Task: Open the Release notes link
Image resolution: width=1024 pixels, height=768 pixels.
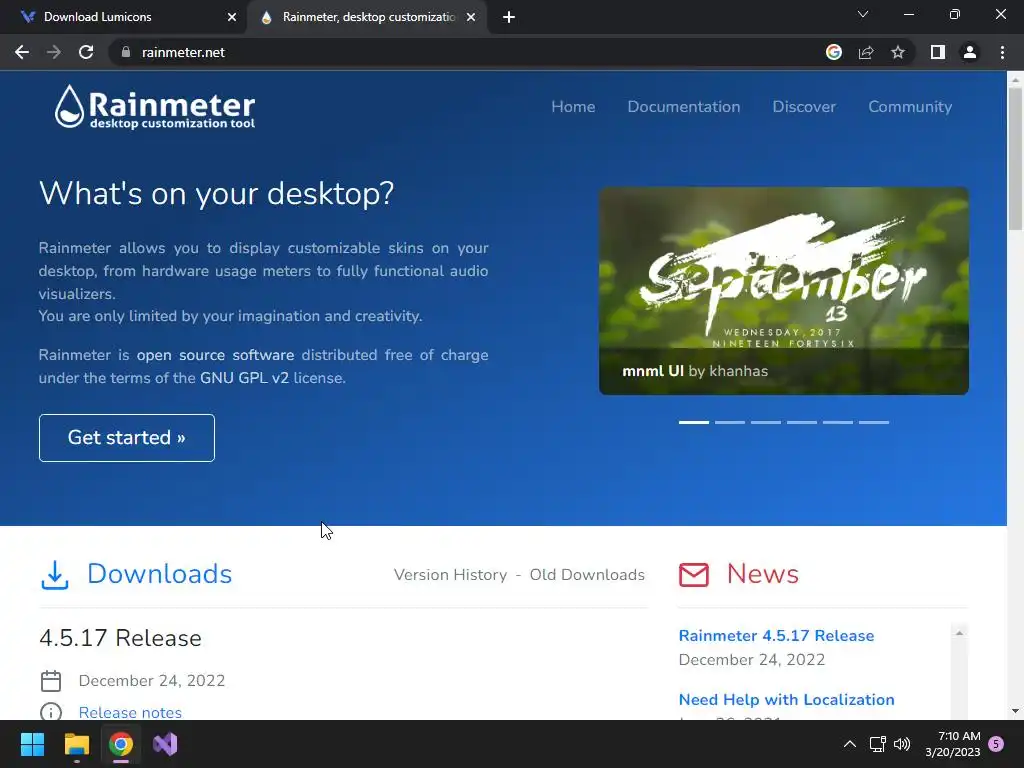Action: point(130,712)
